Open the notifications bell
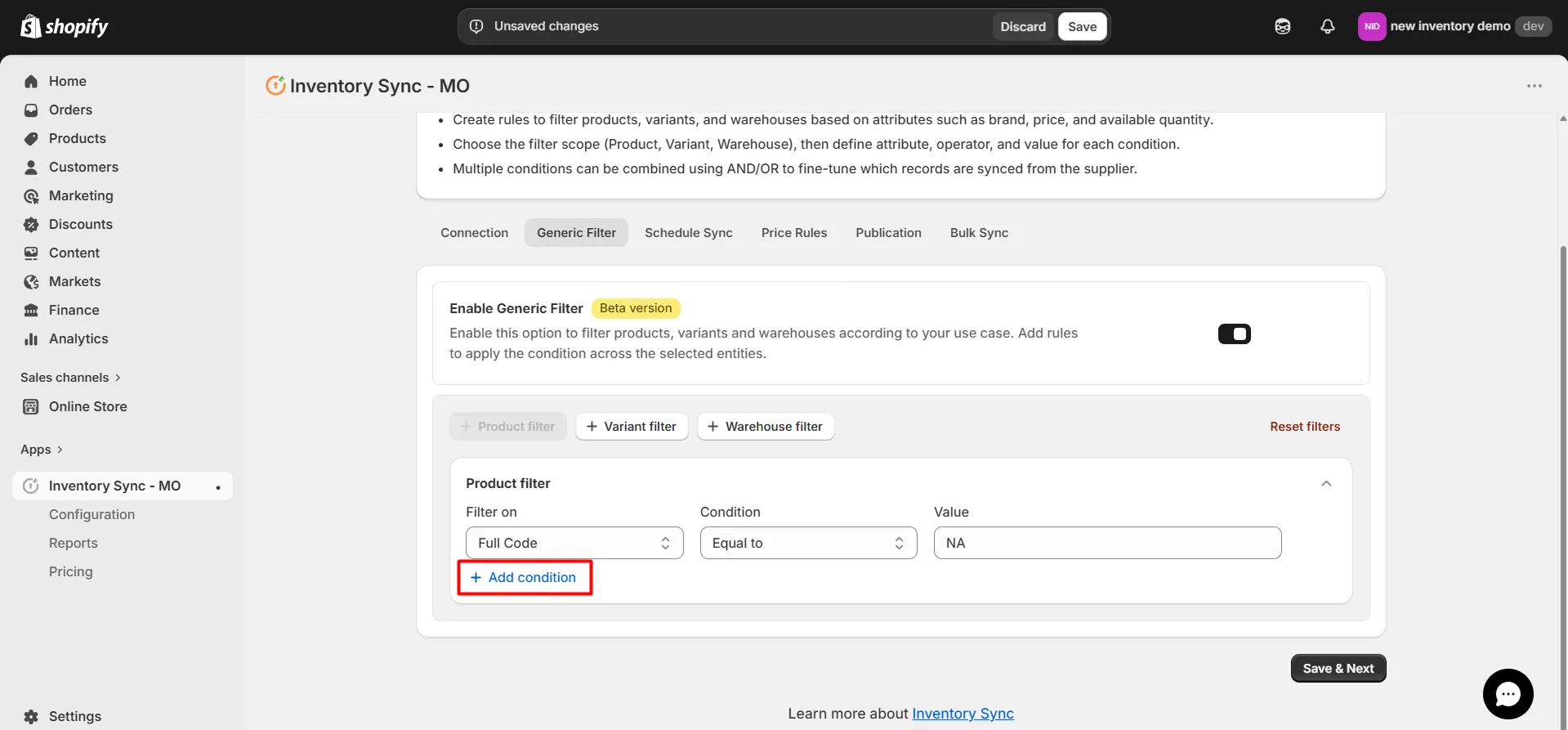Viewport: 1568px width, 730px height. tap(1328, 26)
